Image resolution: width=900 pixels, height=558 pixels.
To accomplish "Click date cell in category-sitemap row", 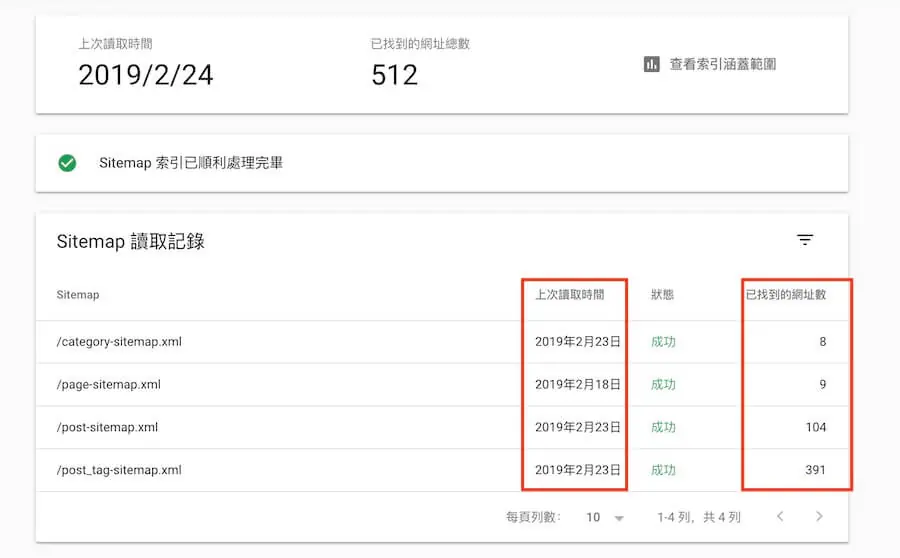I will coord(577,342).
